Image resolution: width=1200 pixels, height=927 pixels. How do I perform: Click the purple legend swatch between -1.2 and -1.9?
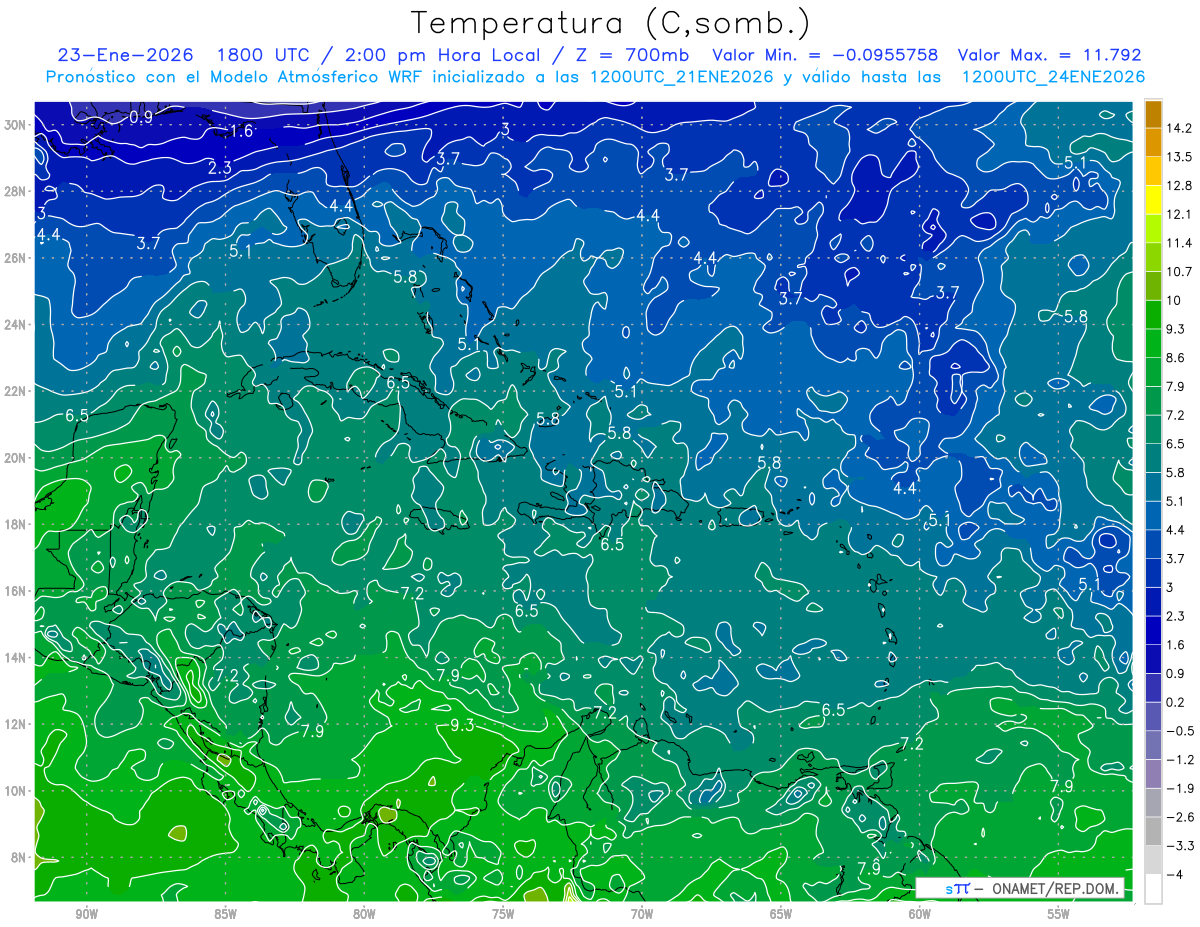pos(1153,774)
